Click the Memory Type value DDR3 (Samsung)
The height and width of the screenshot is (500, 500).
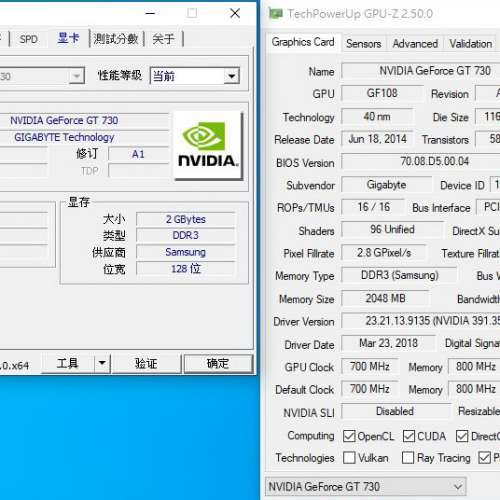point(399,275)
